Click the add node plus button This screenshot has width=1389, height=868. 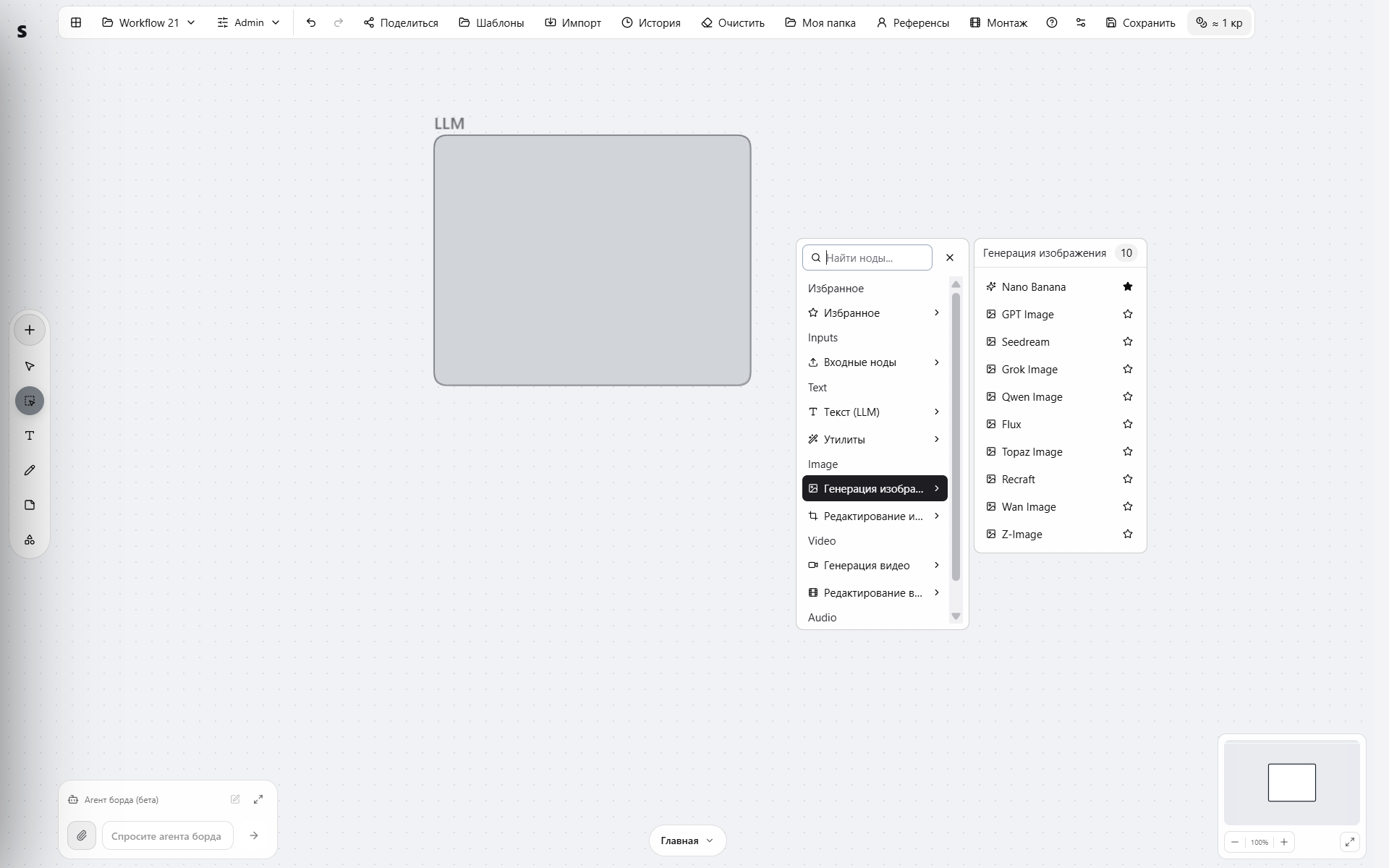point(30,330)
